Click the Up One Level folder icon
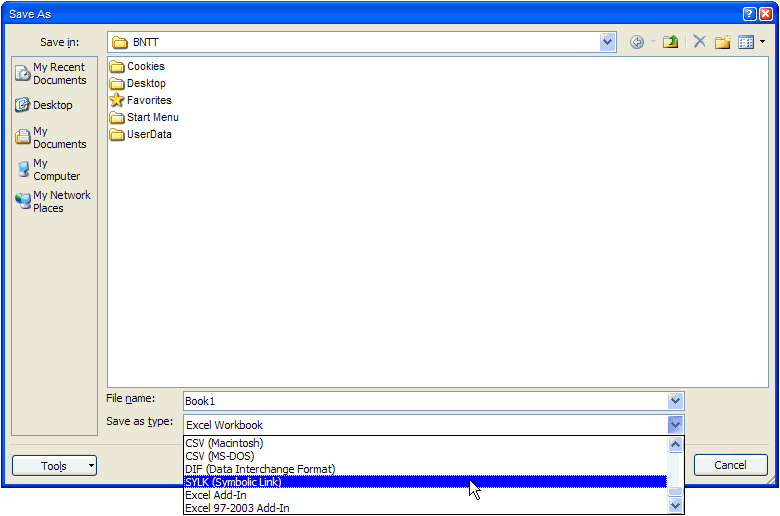 (x=671, y=42)
